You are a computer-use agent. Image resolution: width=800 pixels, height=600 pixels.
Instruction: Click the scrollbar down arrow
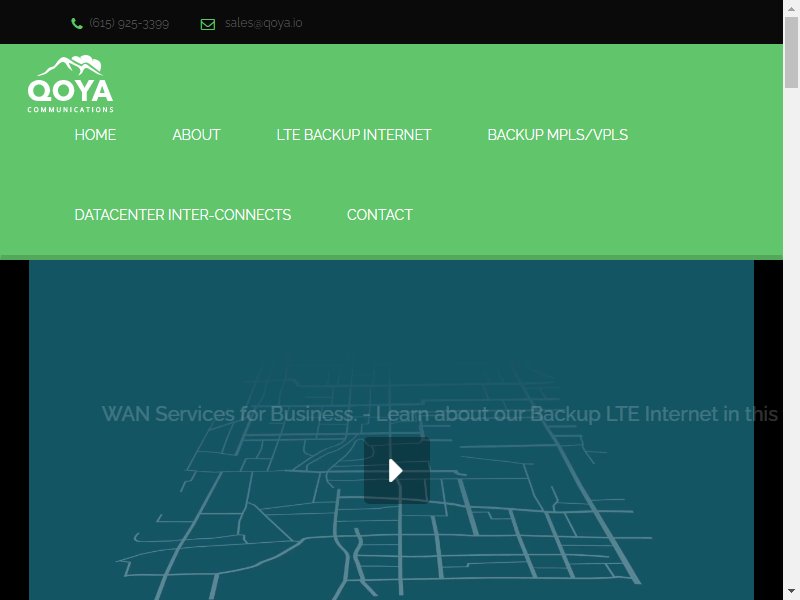click(791, 592)
